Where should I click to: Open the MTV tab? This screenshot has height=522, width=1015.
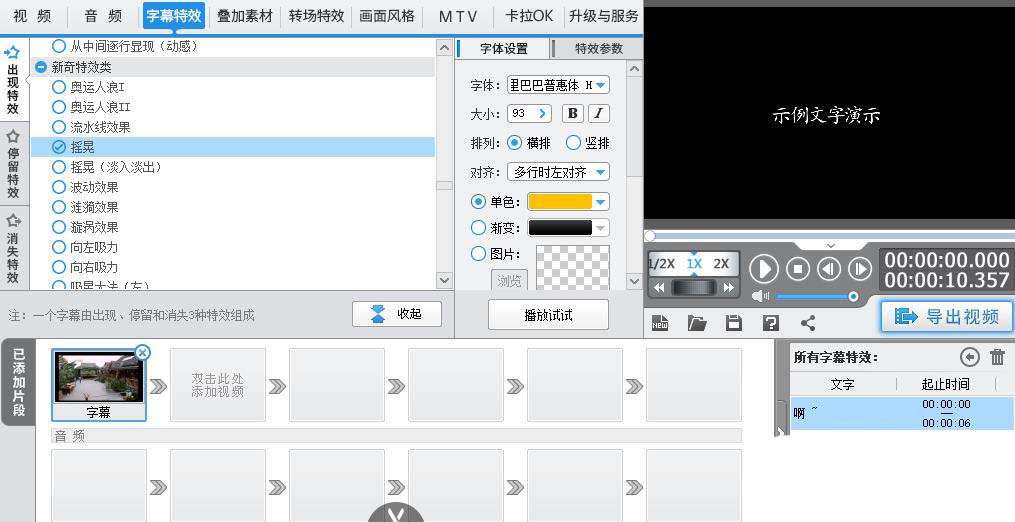pos(458,16)
